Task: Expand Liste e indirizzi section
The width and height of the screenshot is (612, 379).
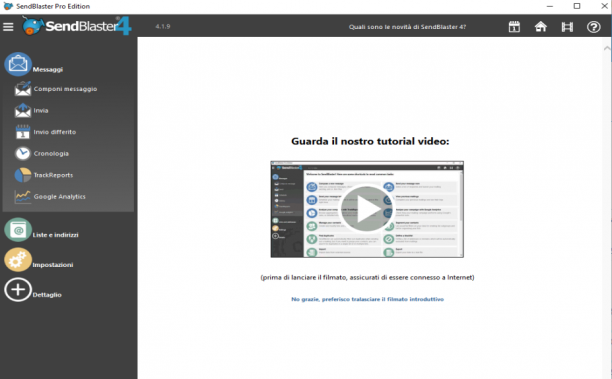Action: tap(55, 235)
